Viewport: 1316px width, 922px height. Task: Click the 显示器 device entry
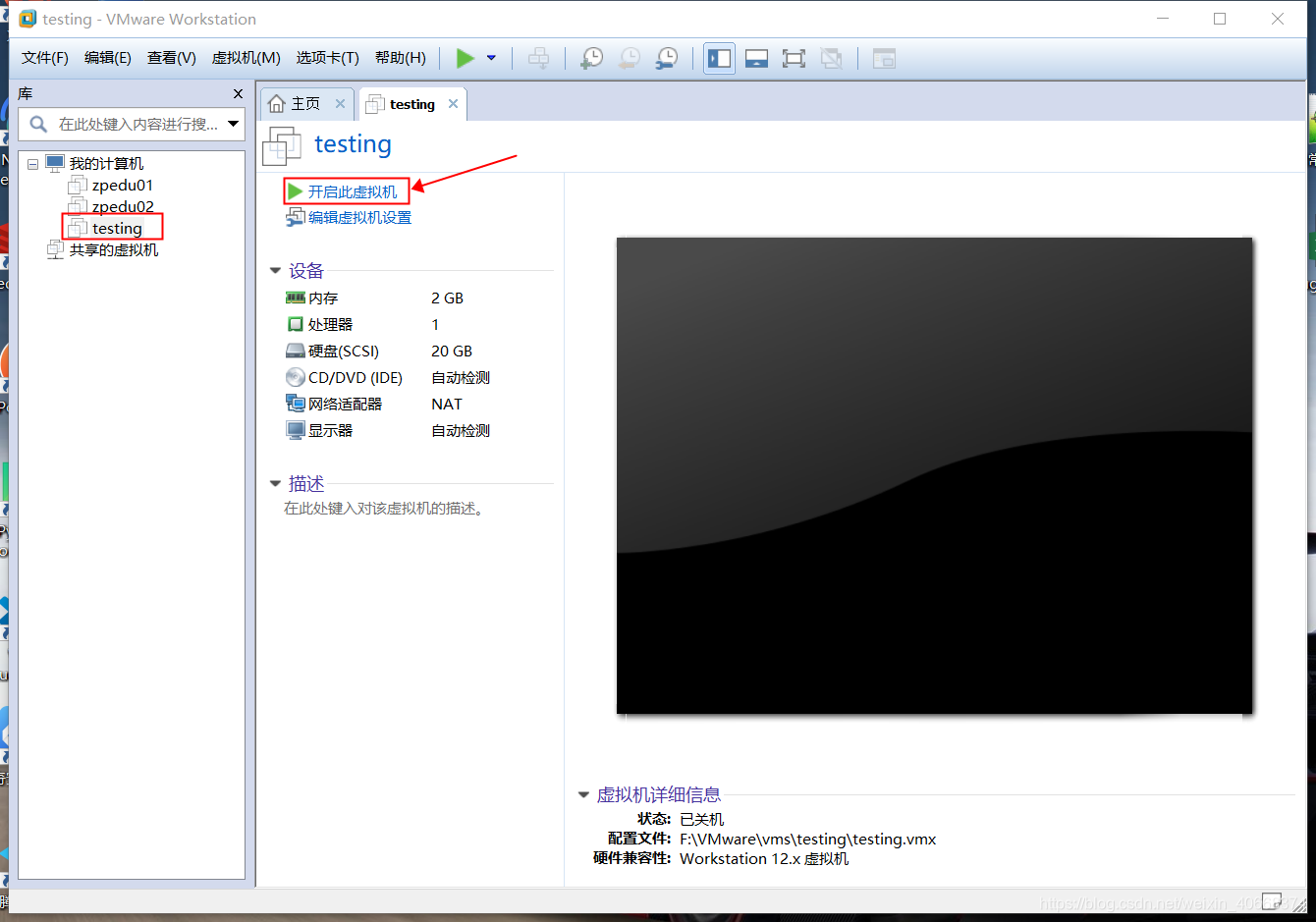pyautogui.click(x=330, y=430)
